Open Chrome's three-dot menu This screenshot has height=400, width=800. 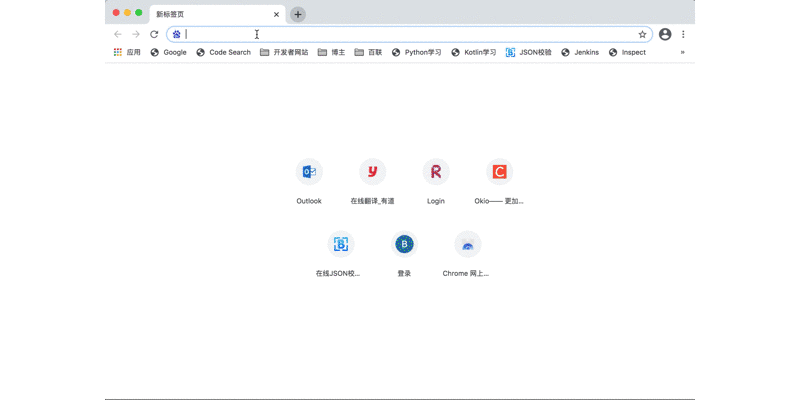683,34
